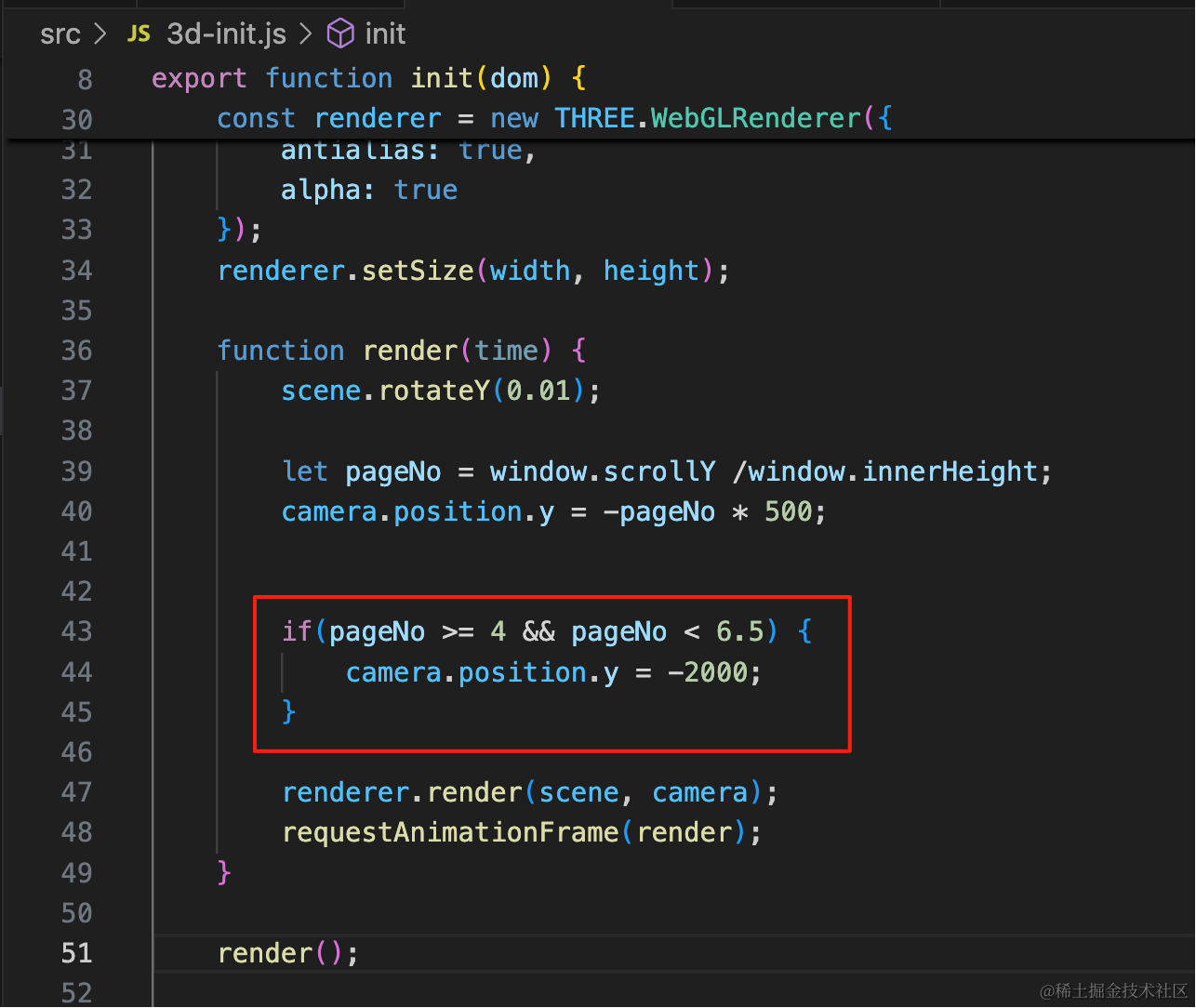Viewport: 1196px width, 1008px height.
Task: Click sticky line 'const renderer = new THREE.WebGLRenderer({'
Action: click(555, 118)
